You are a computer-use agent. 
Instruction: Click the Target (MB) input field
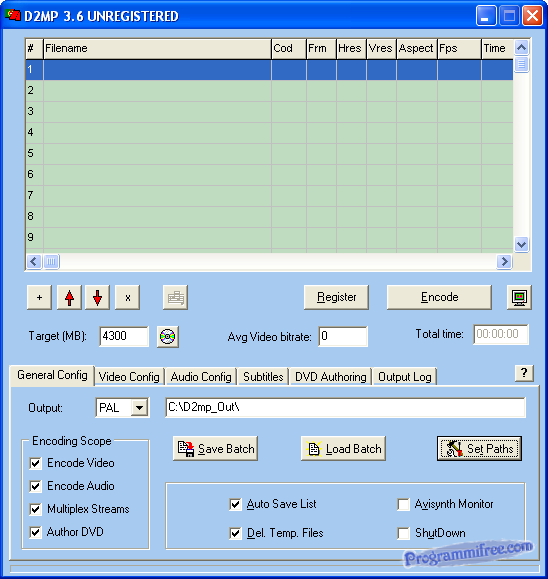(x=124, y=336)
